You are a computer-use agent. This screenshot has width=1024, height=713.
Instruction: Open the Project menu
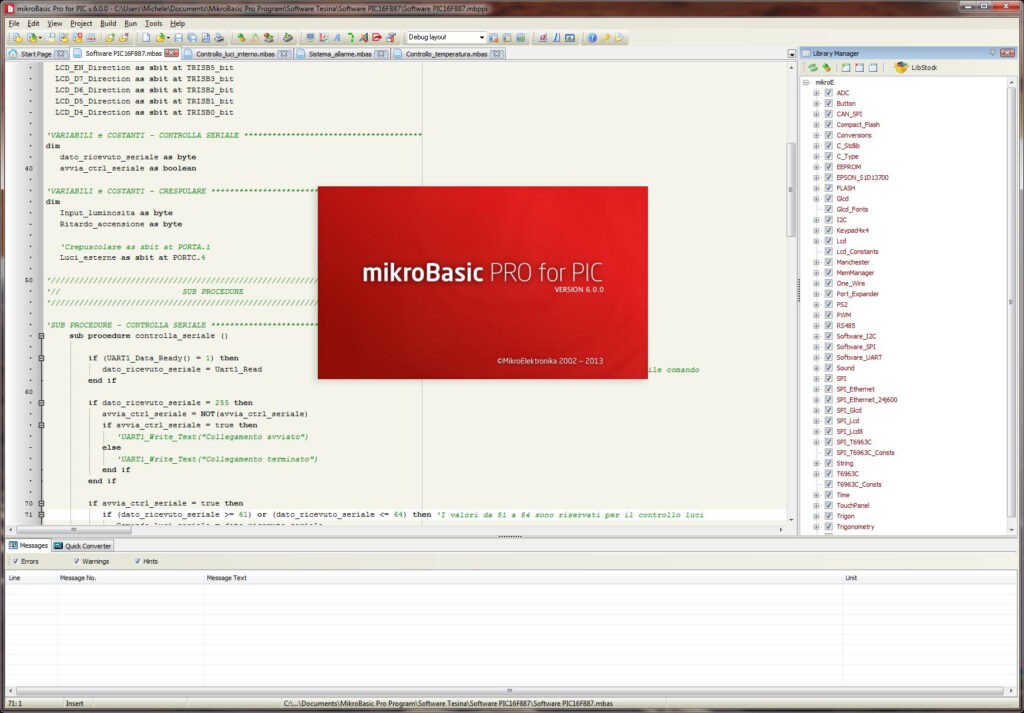coord(81,23)
